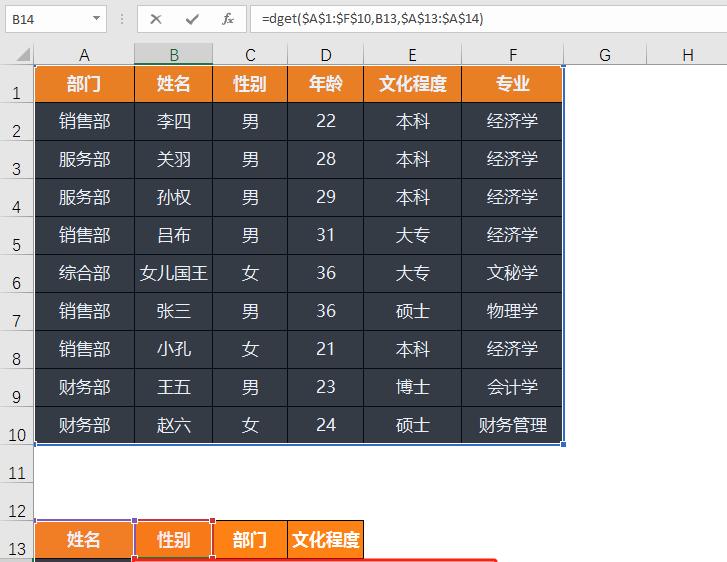The height and width of the screenshot is (562, 727).
Task: Select cell with name 张三
Action: tap(173, 312)
